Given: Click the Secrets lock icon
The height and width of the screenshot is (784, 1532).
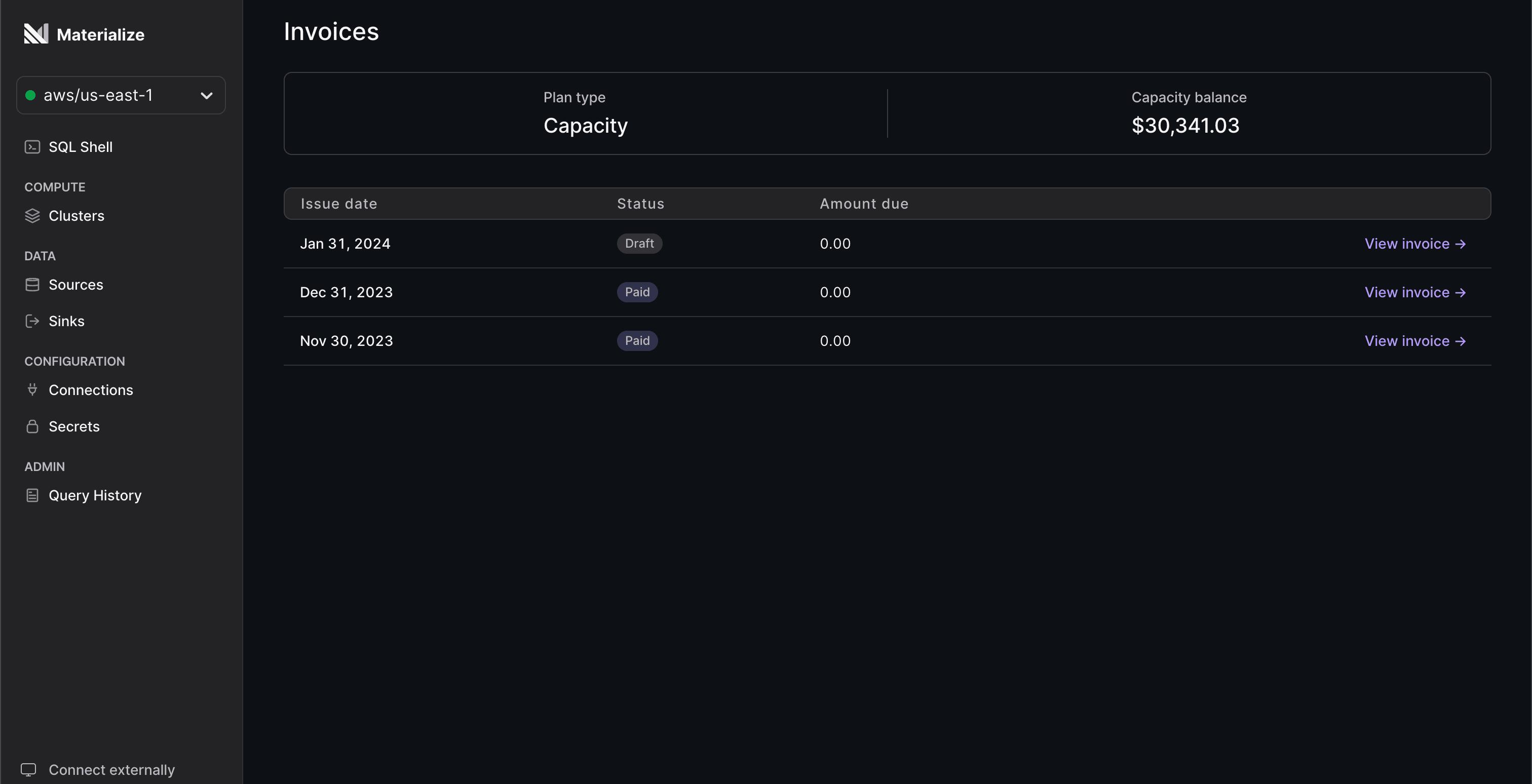Looking at the screenshot, I should (32, 425).
